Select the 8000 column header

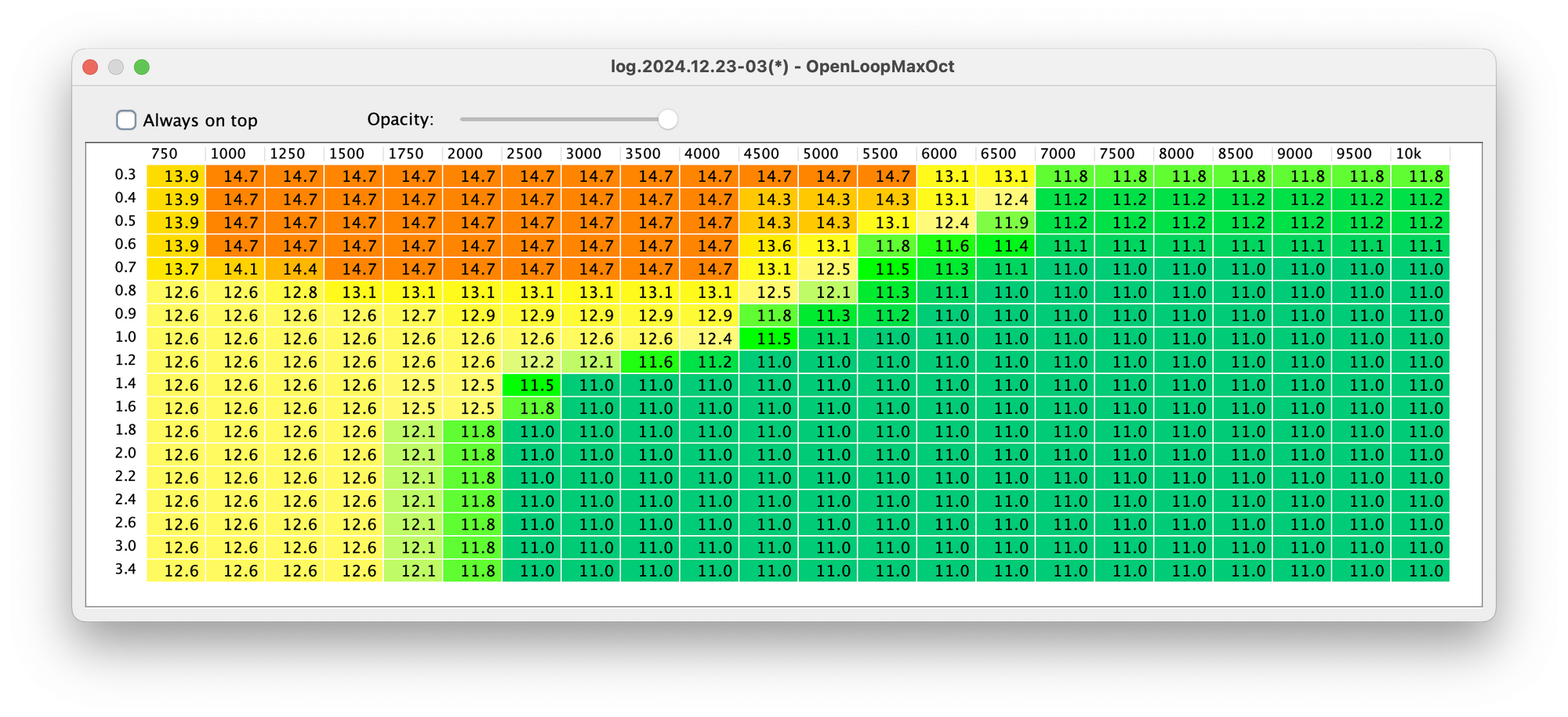point(1183,154)
